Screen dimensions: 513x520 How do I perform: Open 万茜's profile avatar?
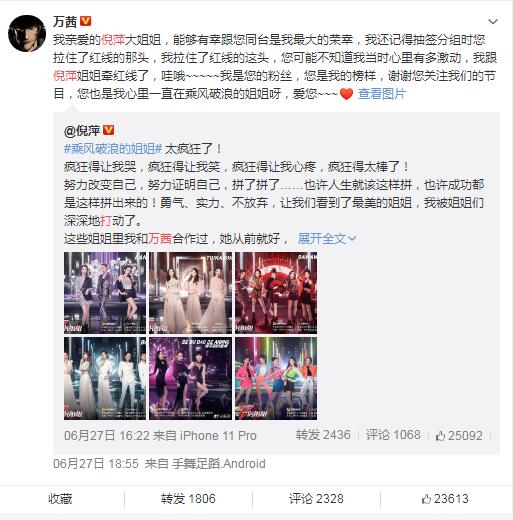point(27,33)
